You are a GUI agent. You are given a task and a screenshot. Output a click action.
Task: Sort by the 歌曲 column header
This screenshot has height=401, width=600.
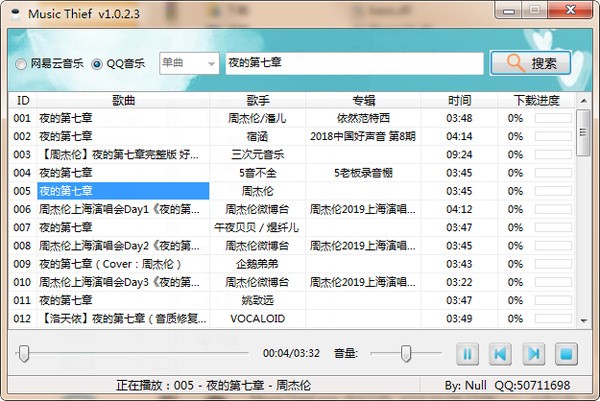(123, 100)
